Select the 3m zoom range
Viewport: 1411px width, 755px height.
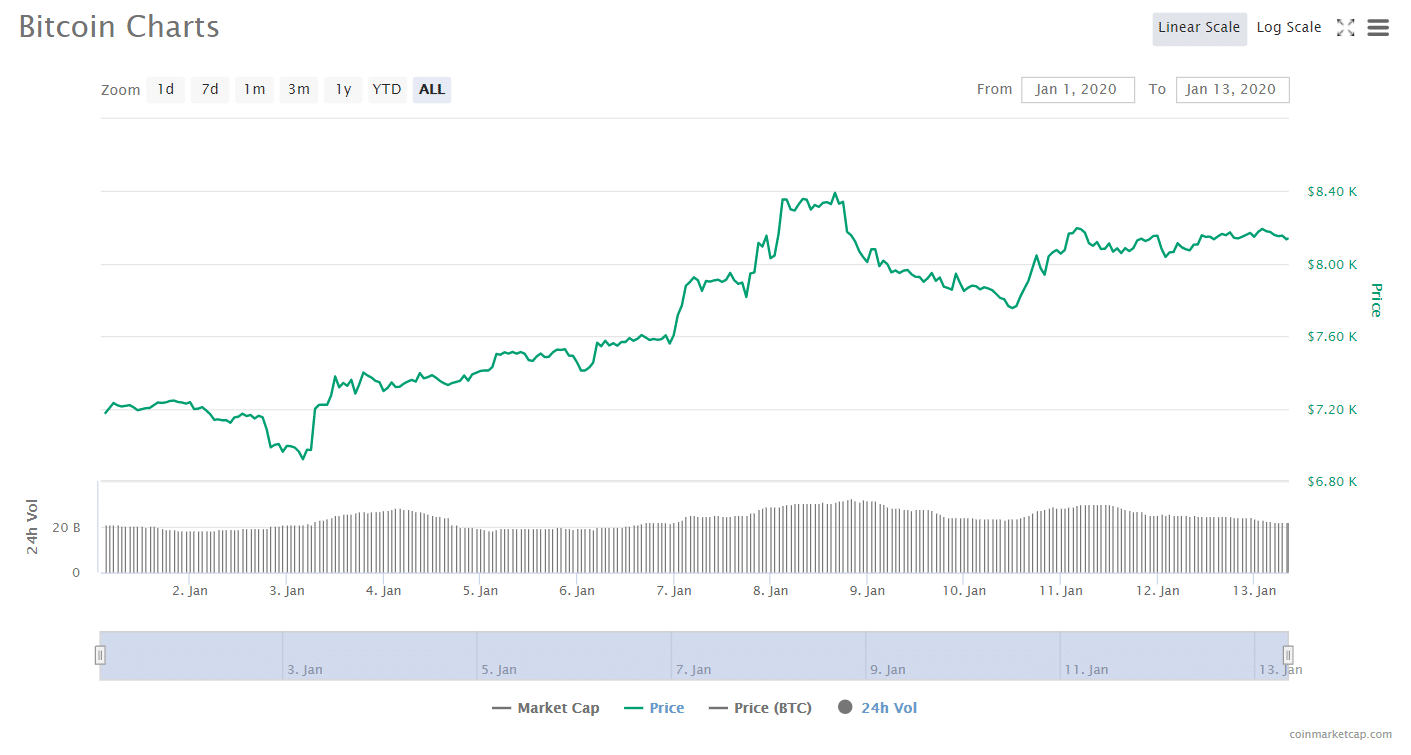click(x=298, y=90)
